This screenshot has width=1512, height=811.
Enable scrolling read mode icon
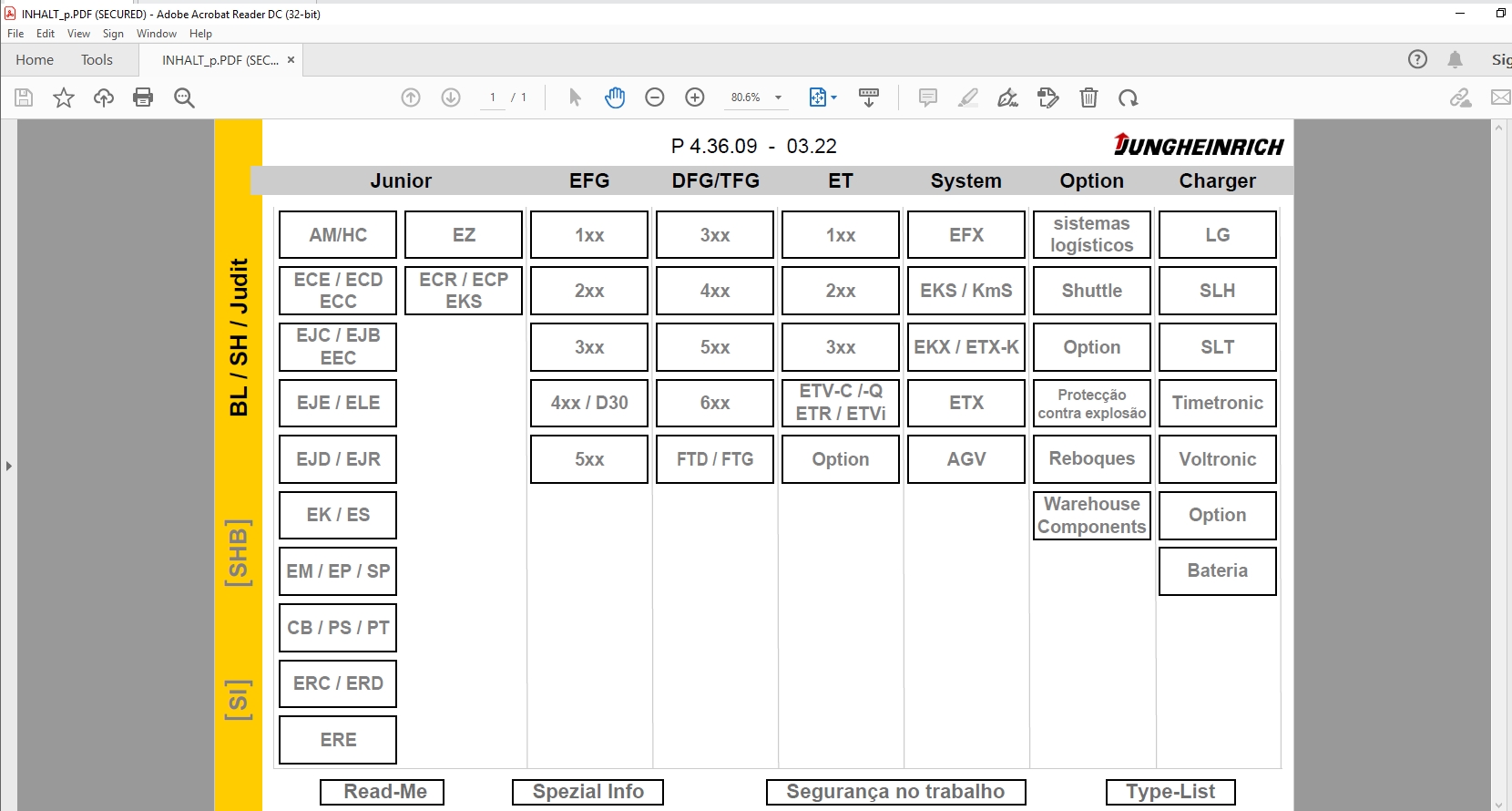869,98
